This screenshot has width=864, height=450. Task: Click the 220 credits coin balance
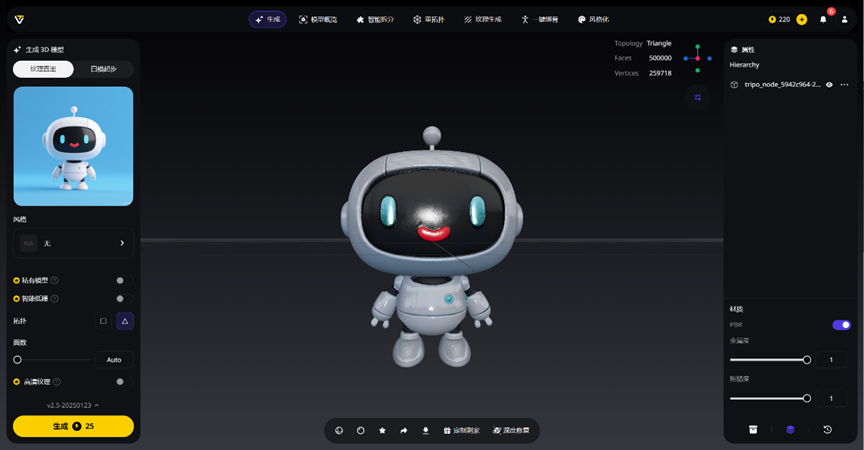[x=779, y=19]
